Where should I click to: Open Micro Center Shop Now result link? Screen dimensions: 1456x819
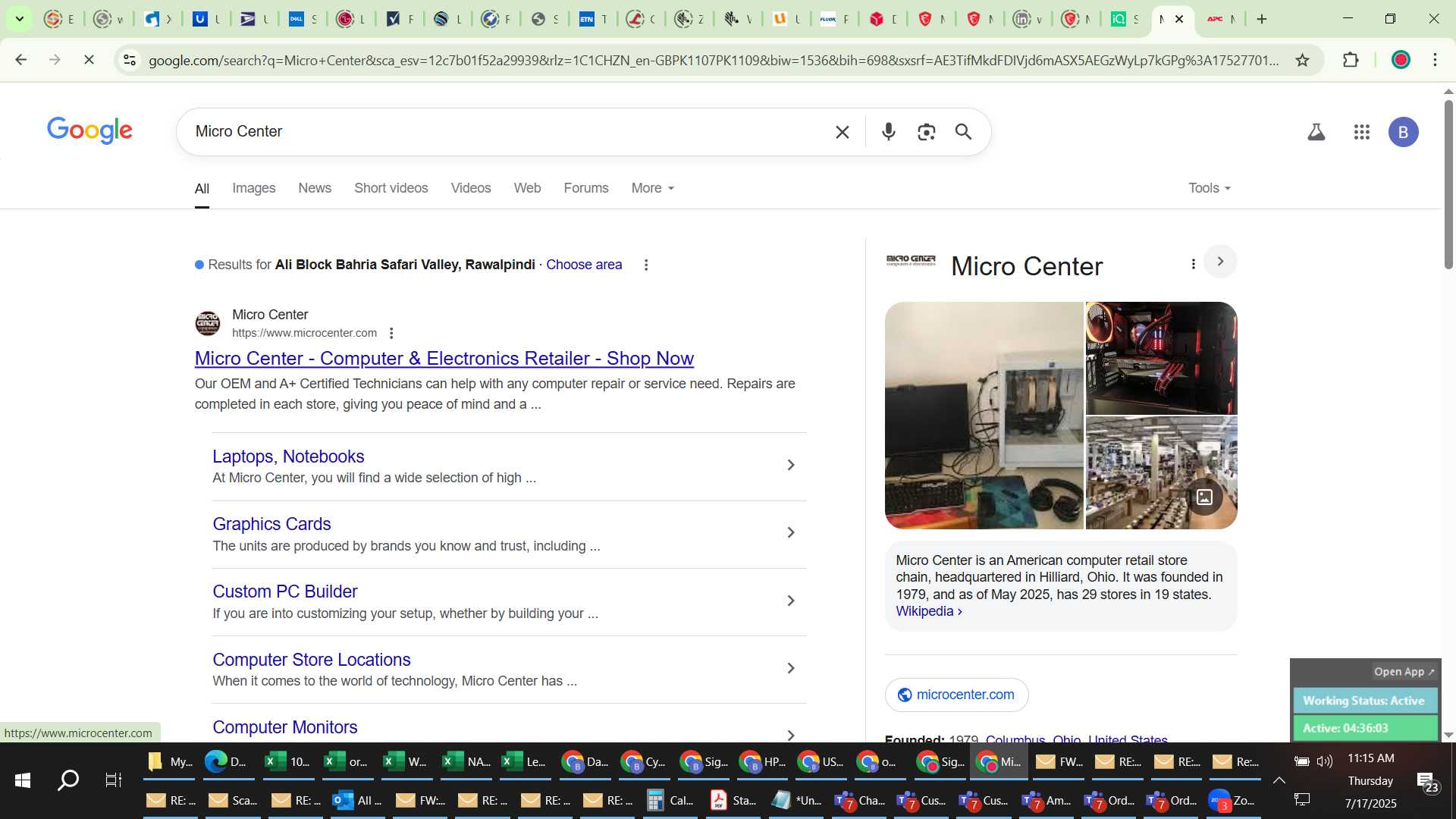(444, 358)
